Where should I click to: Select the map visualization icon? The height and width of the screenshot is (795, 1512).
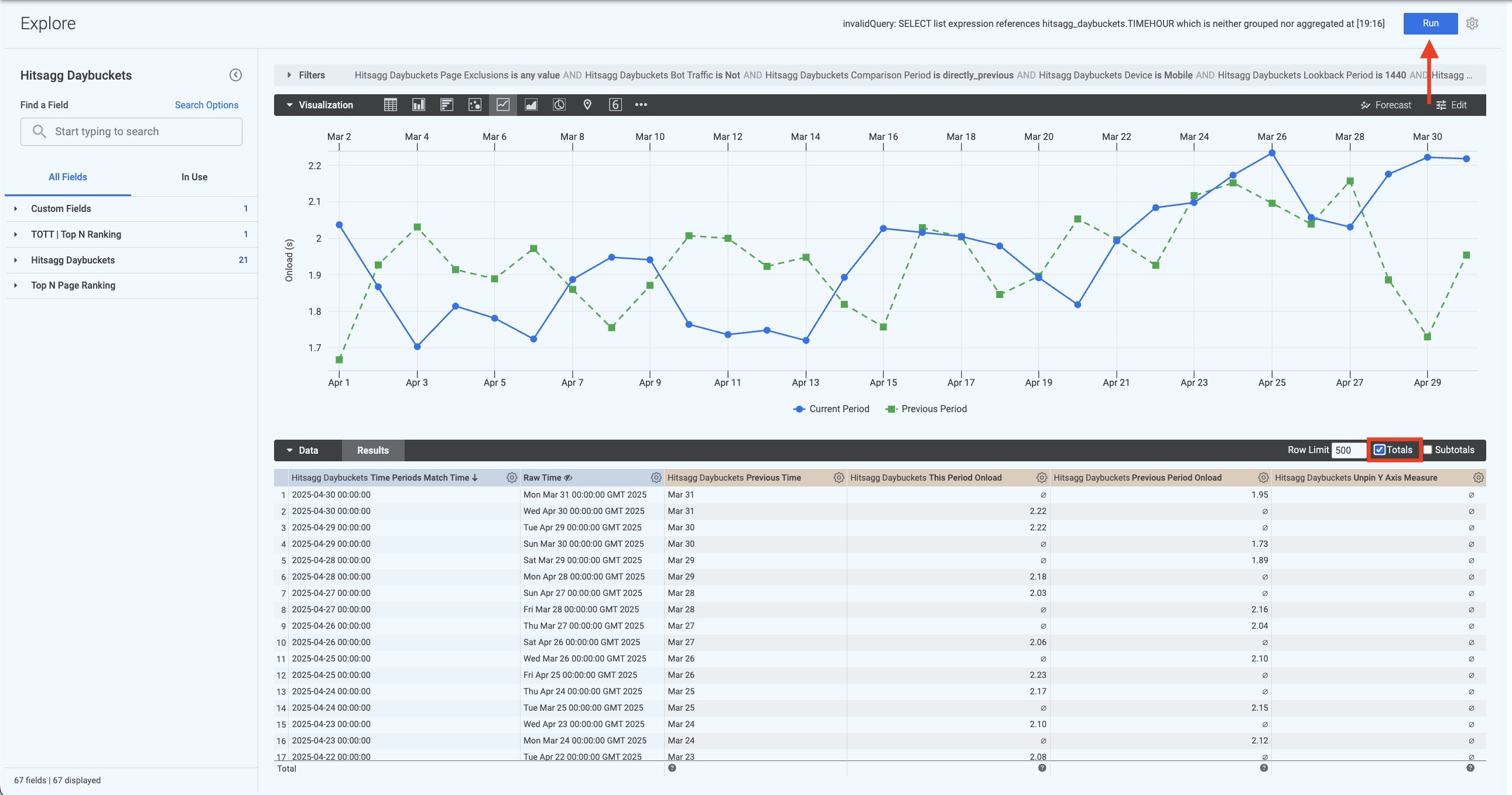pos(587,105)
